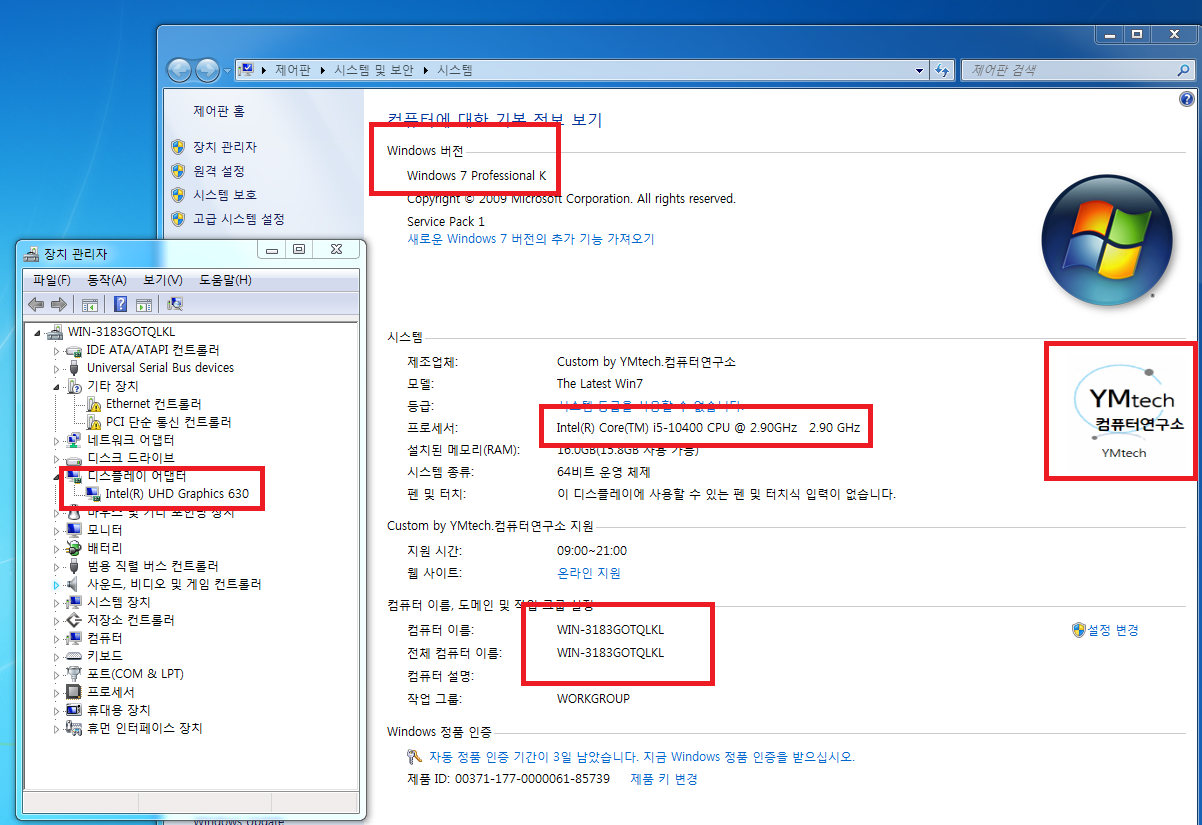Image resolution: width=1202 pixels, height=825 pixels.
Task: Open the recent pages dropdown next to Forward
Action: click(x=227, y=71)
